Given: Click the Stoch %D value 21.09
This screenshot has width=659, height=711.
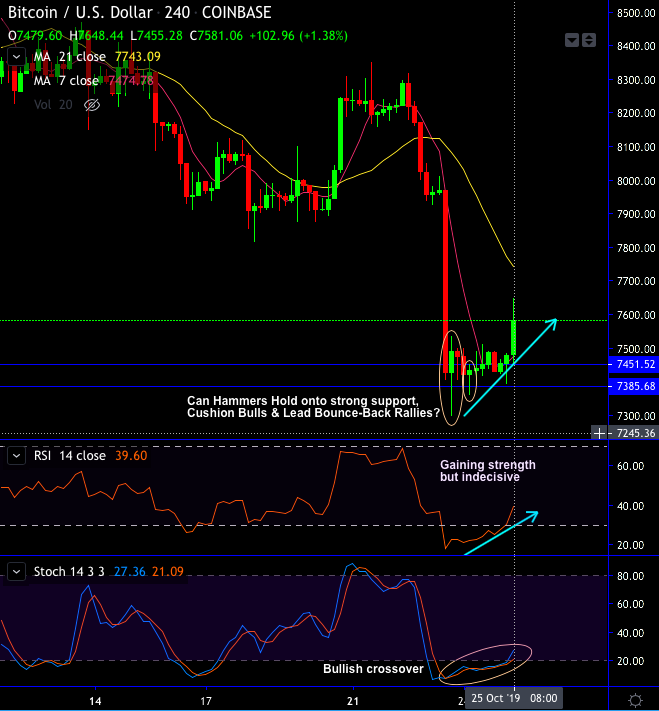Looking at the screenshot, I should click(168, 571).
